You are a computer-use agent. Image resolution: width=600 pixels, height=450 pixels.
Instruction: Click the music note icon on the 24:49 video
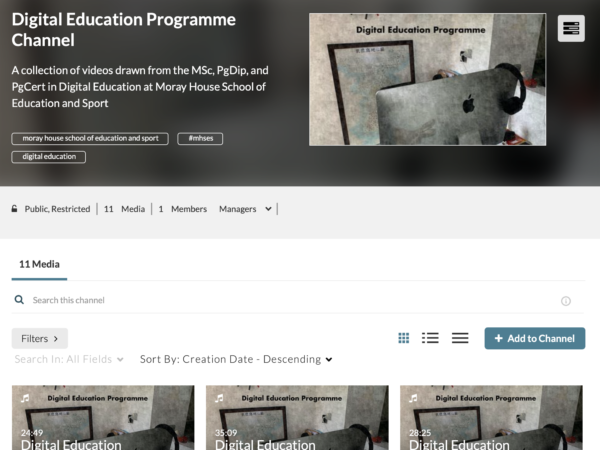pos(25,398)
